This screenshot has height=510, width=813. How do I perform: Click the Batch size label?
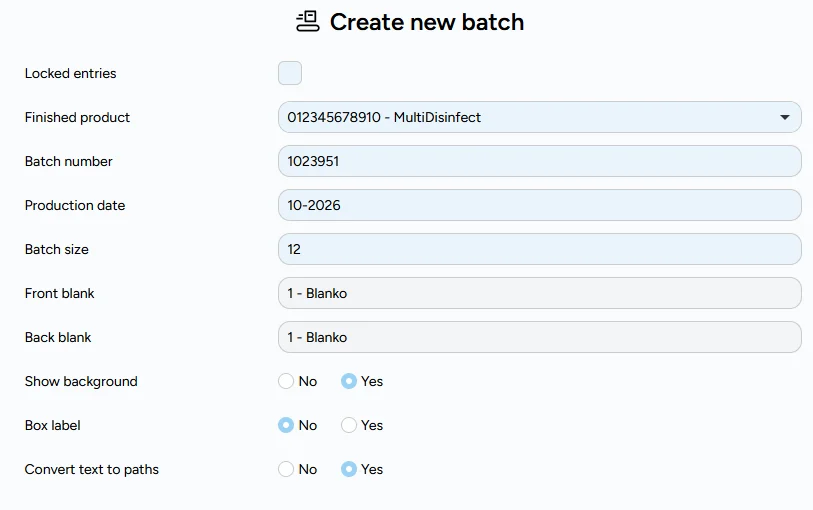coord(57,250)
